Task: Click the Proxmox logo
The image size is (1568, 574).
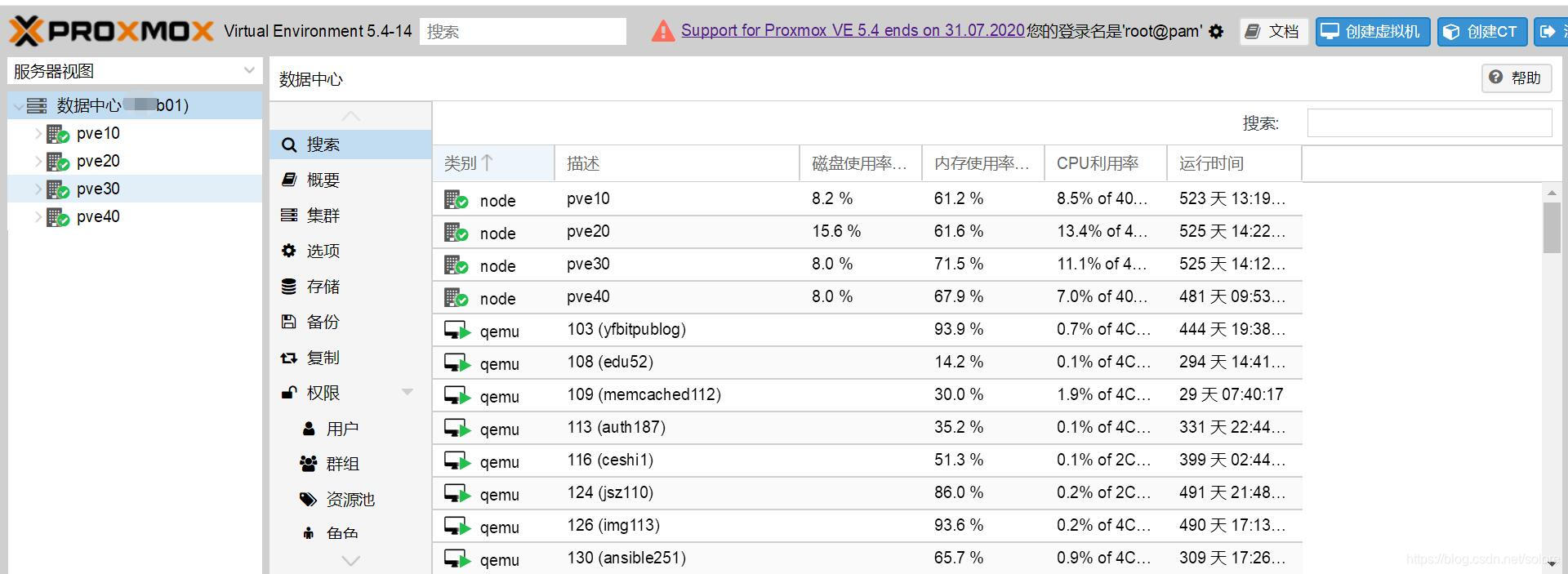Action: [x=112, y=31]
